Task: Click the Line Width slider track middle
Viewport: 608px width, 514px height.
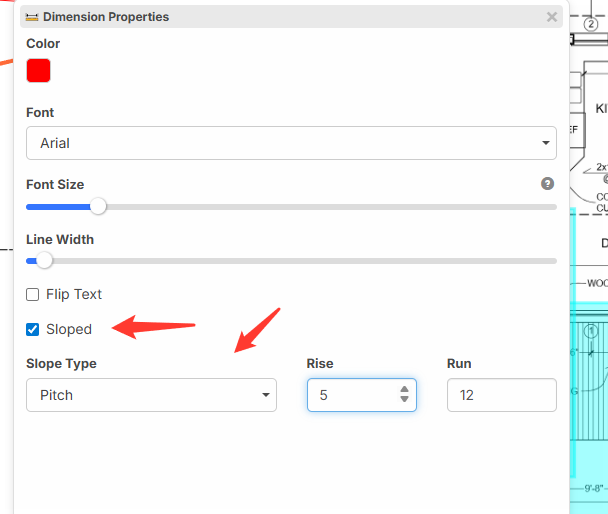Action: pyautogui.click(x=291, y=260)
